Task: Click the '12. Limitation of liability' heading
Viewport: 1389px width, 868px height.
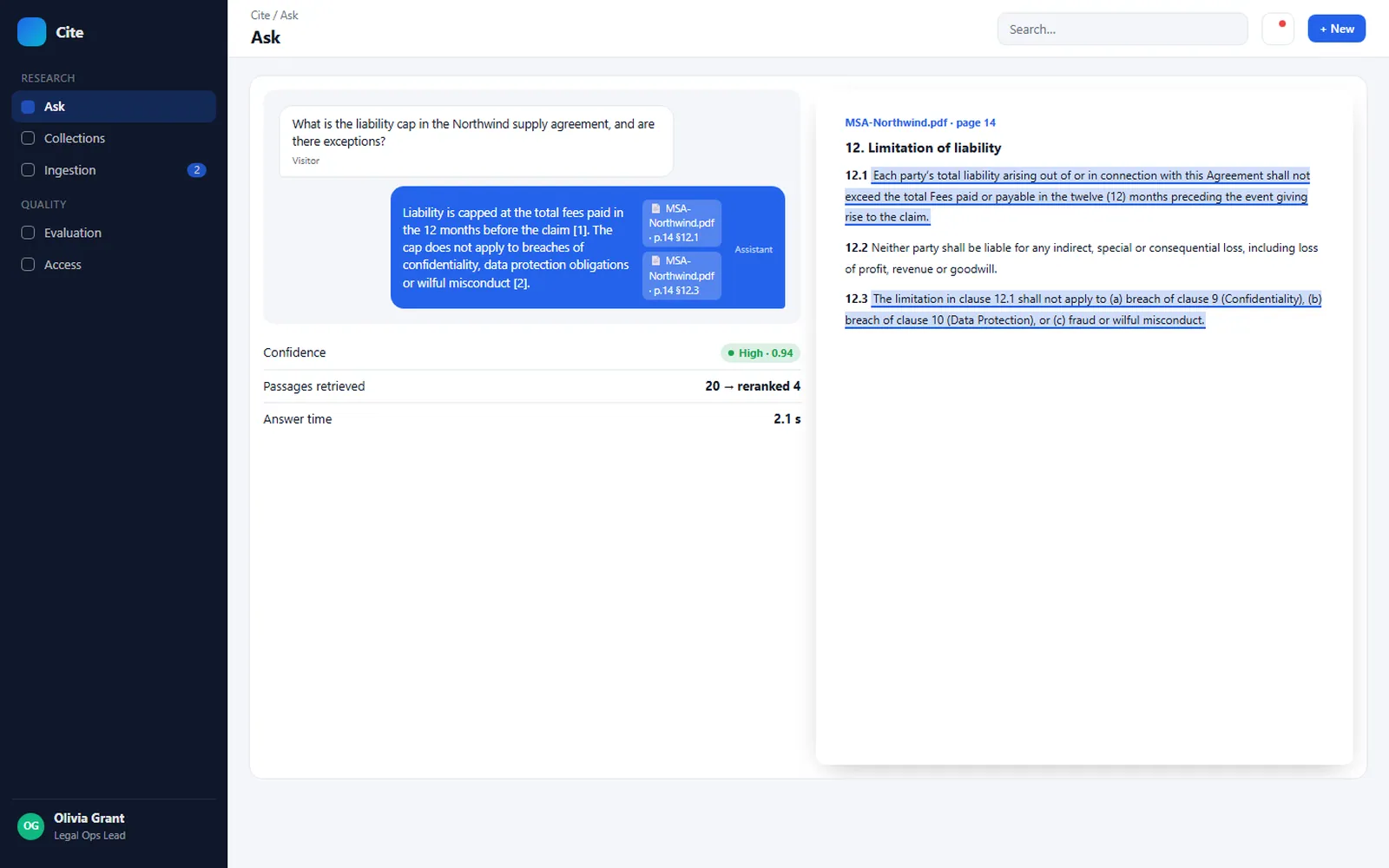Action: pyautogui.click(x=923, y=148)
